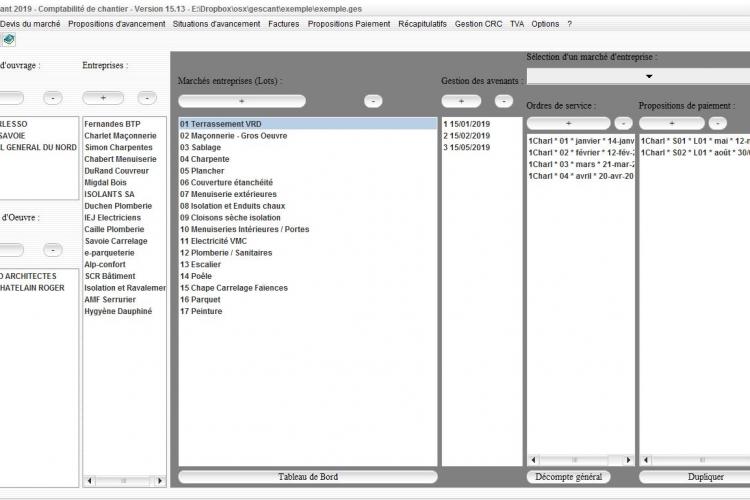The width and height of the screenshot is (750, 500).
Task: Open the Factures menu
Action: pos(284,24)
